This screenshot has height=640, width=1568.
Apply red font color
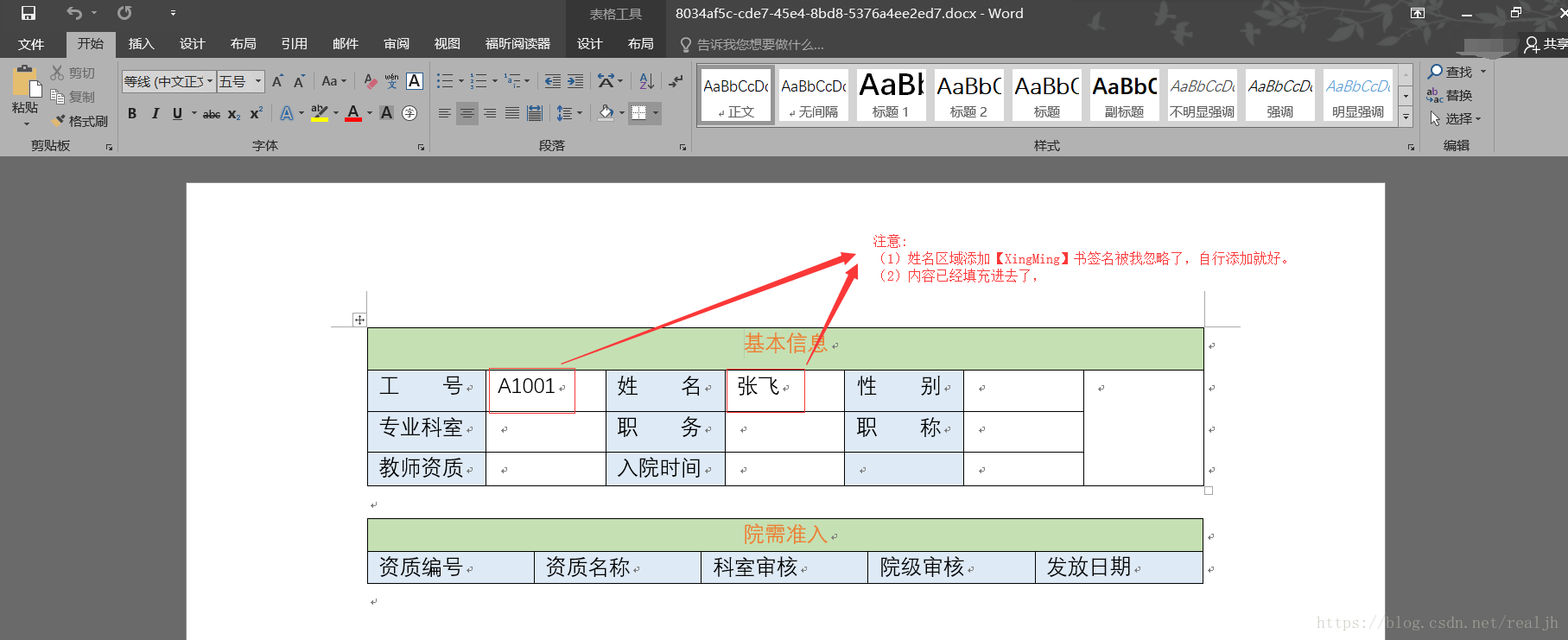coord(353,113)
